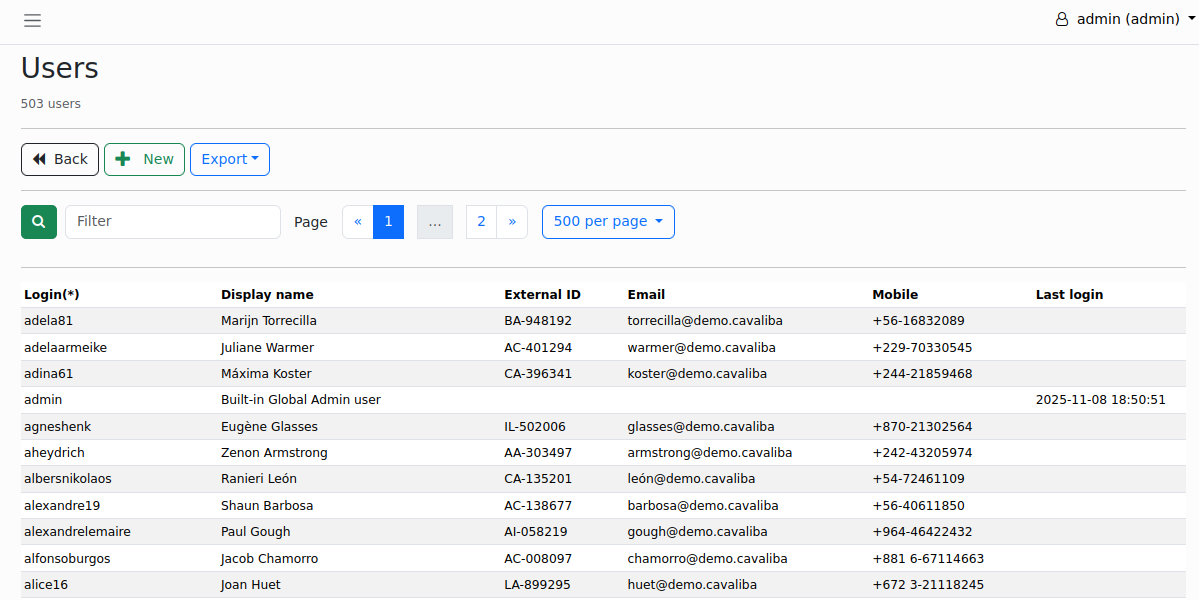1199x600 pixels.
Task: Open the built-in admin user record
Action: 42,399
